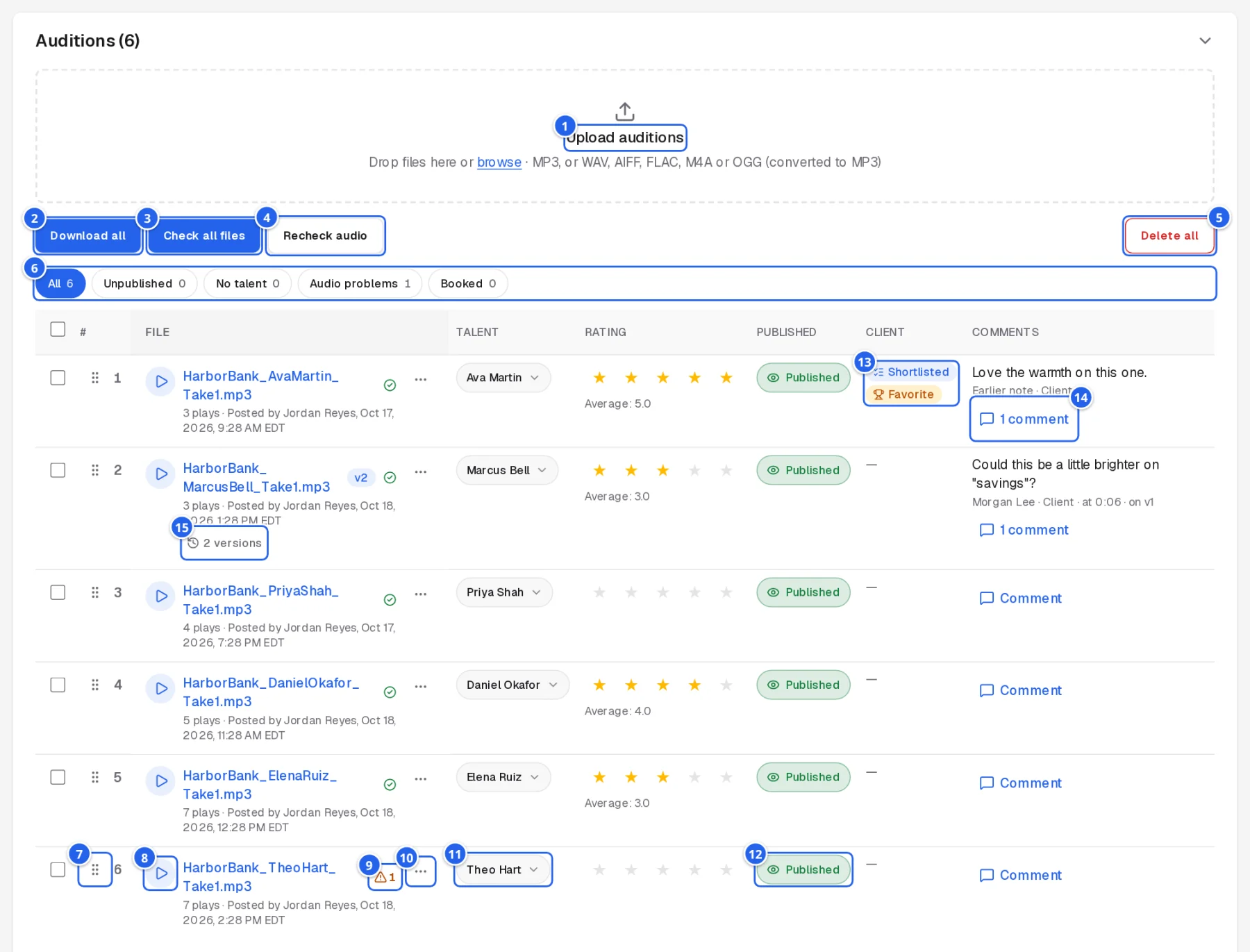The image size is (1250, 952).
Task: Click the upload icon in the drop zone
Action: (x=625, y=111)
